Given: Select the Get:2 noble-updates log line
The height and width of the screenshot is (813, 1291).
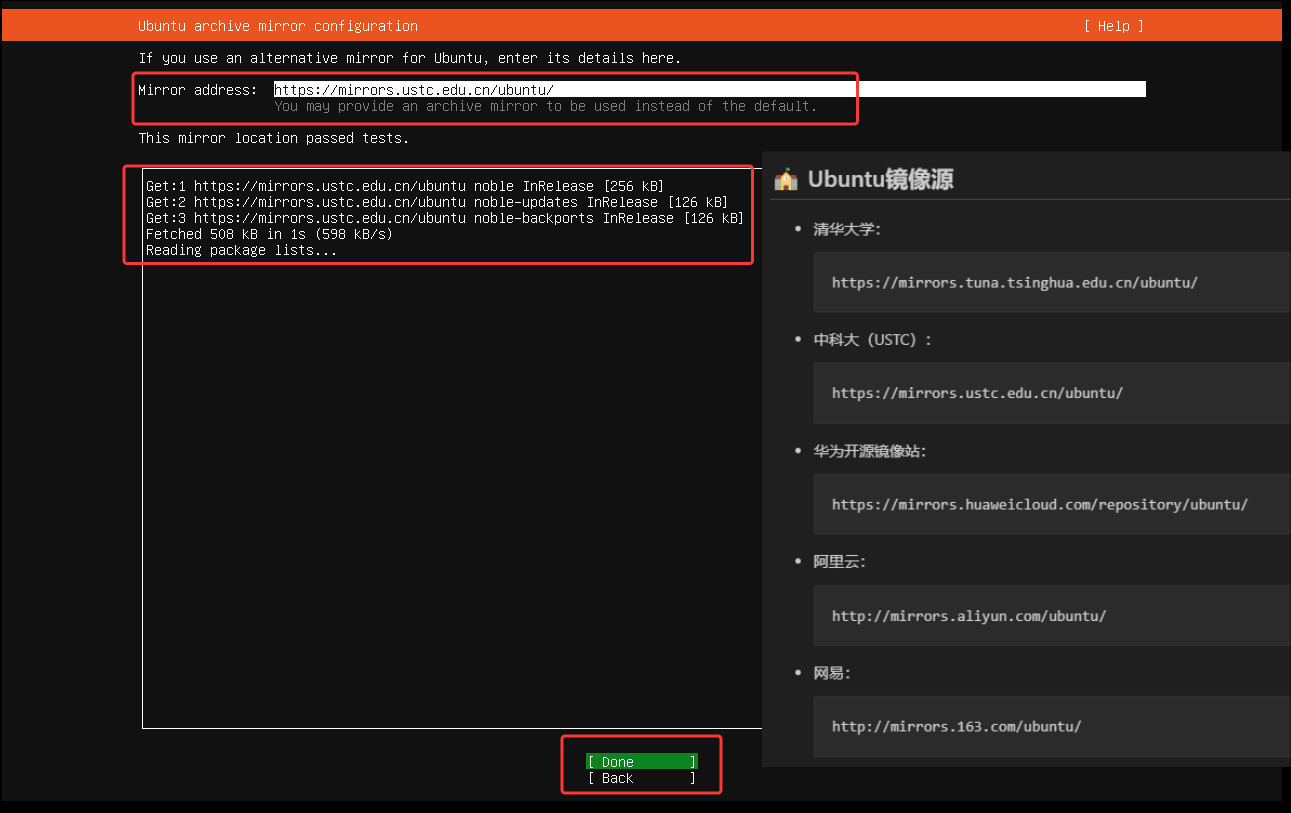Looking at the screenshot, I should (436, 202).
